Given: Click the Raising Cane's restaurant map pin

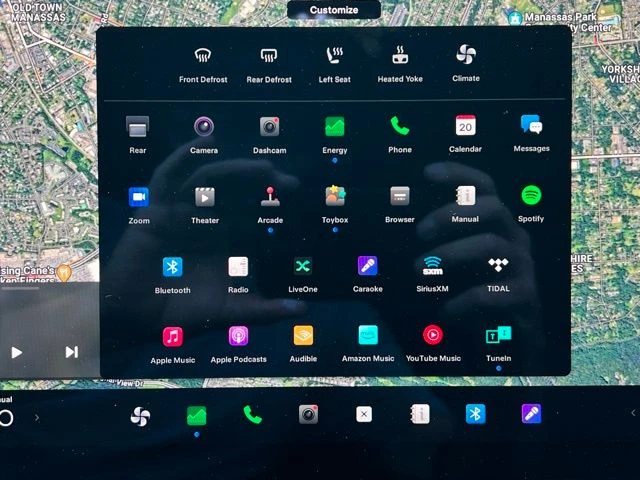Looking at the screenshot, I should [x=64, y=272].
